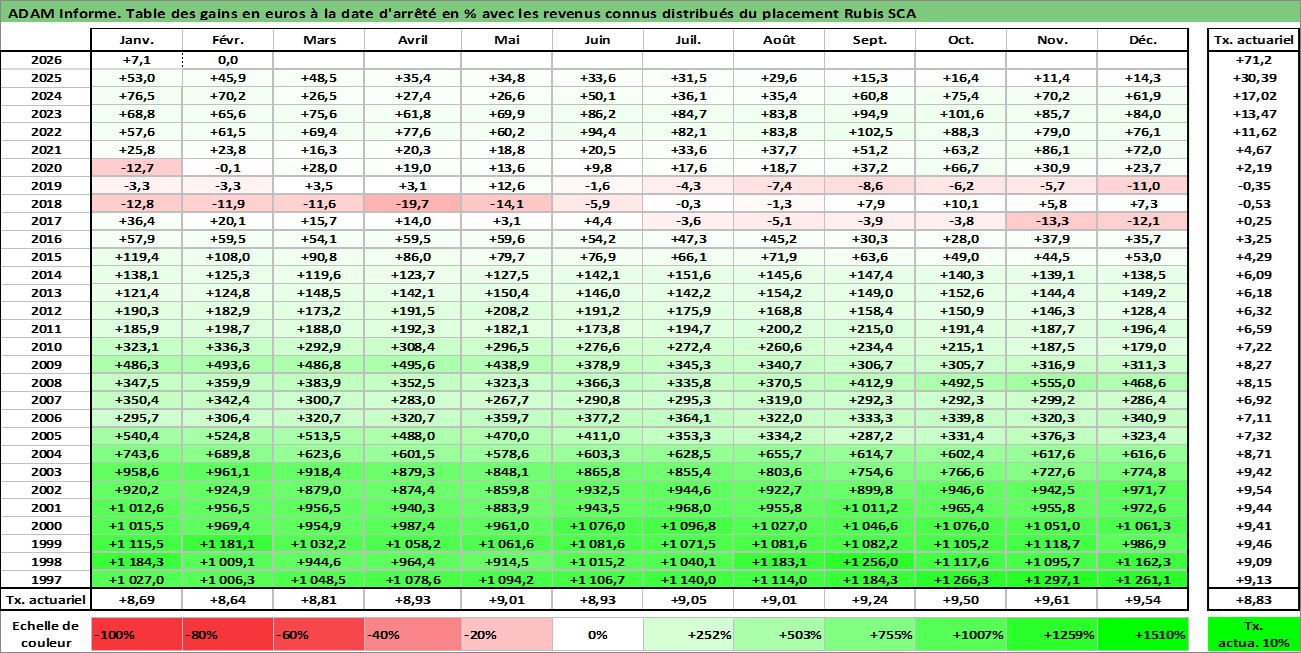The width and height of the screenshot is (1301, 653).
Task: Click the +9,54 actuarial rate for 2002
Action: tap(1253, 490)
